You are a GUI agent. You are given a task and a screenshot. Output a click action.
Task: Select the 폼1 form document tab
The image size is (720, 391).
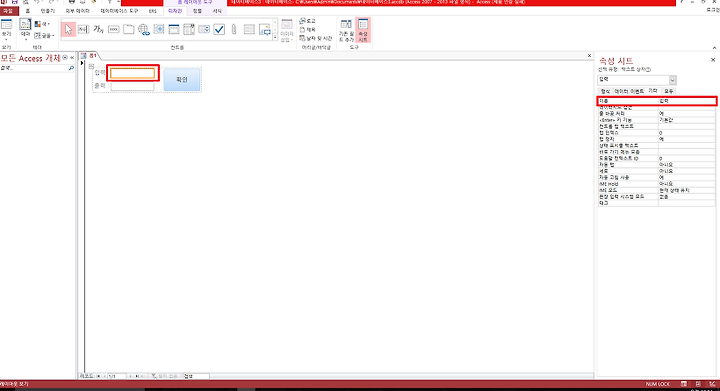click(x=90, y=56)
